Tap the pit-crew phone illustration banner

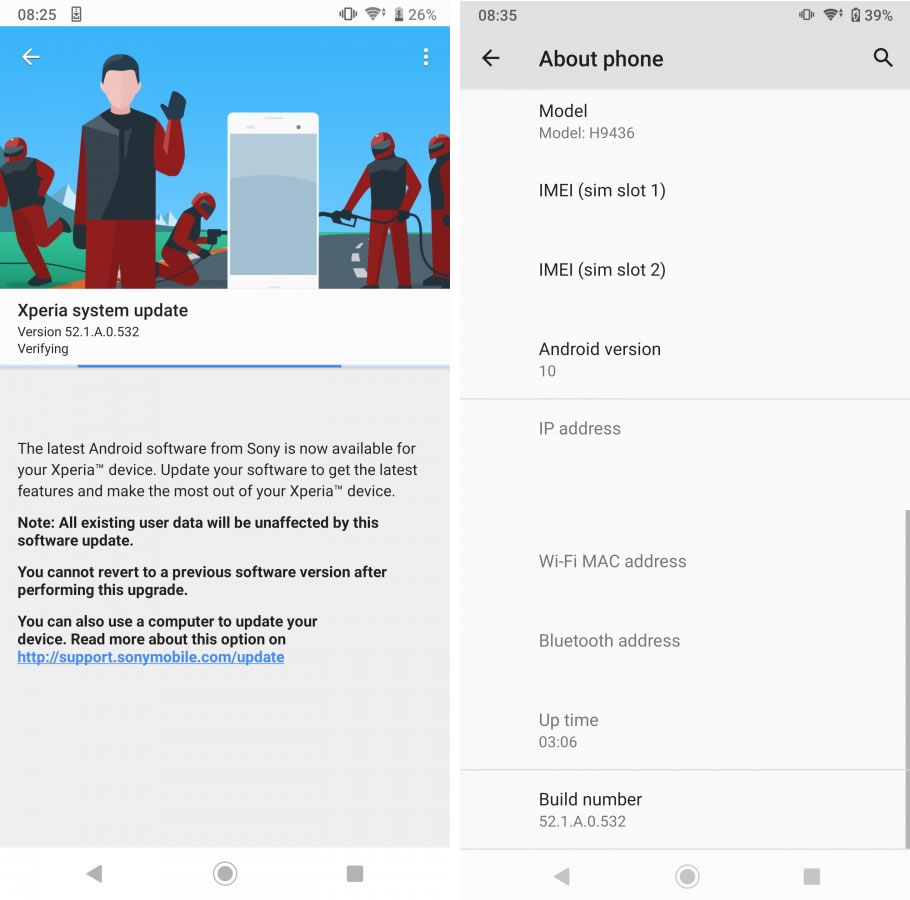[x=225, y=157]
